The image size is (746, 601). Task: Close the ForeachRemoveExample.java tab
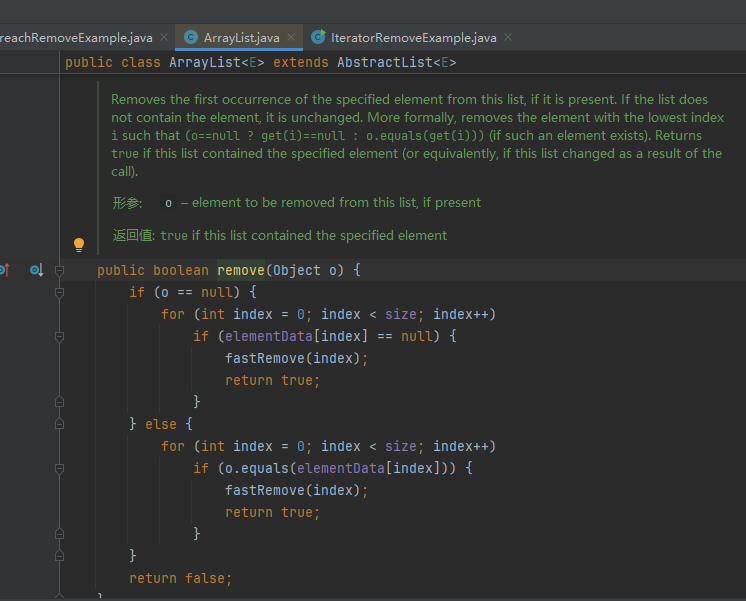tap(164, 38)
